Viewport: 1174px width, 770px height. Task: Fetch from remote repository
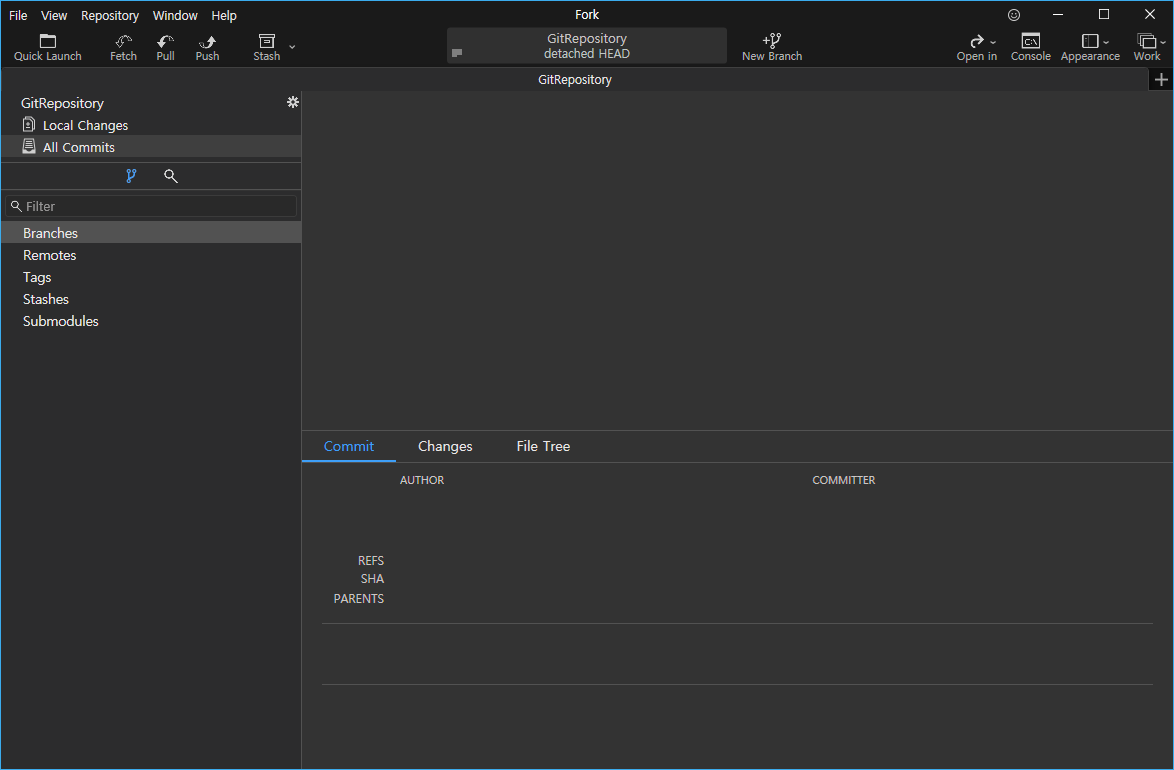coord(124,47)
